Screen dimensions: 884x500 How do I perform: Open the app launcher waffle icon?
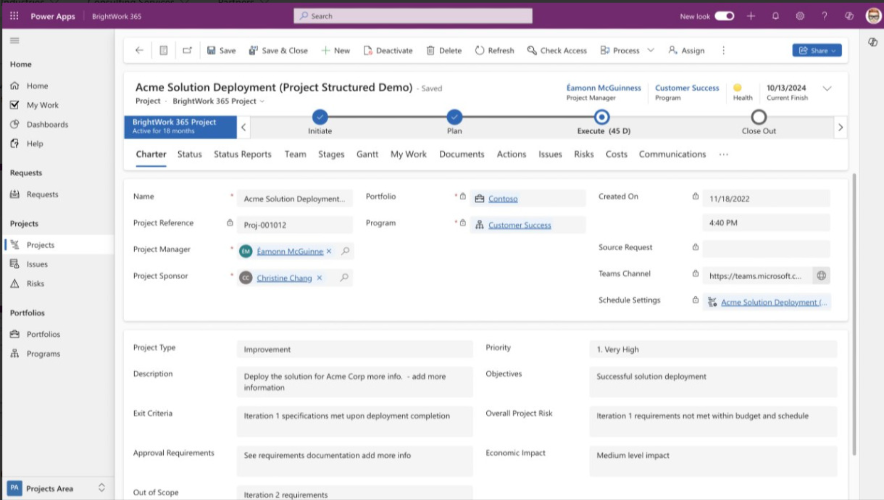pos(14,16)
